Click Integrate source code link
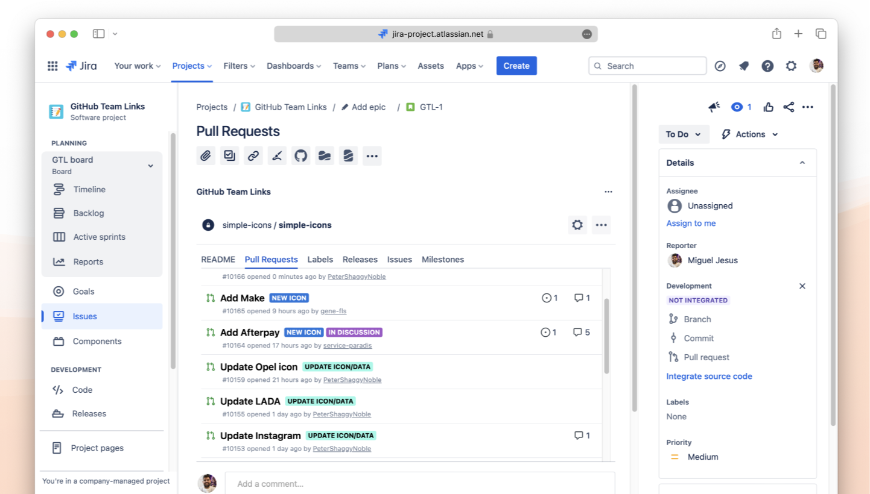 (x=709, y=376)
